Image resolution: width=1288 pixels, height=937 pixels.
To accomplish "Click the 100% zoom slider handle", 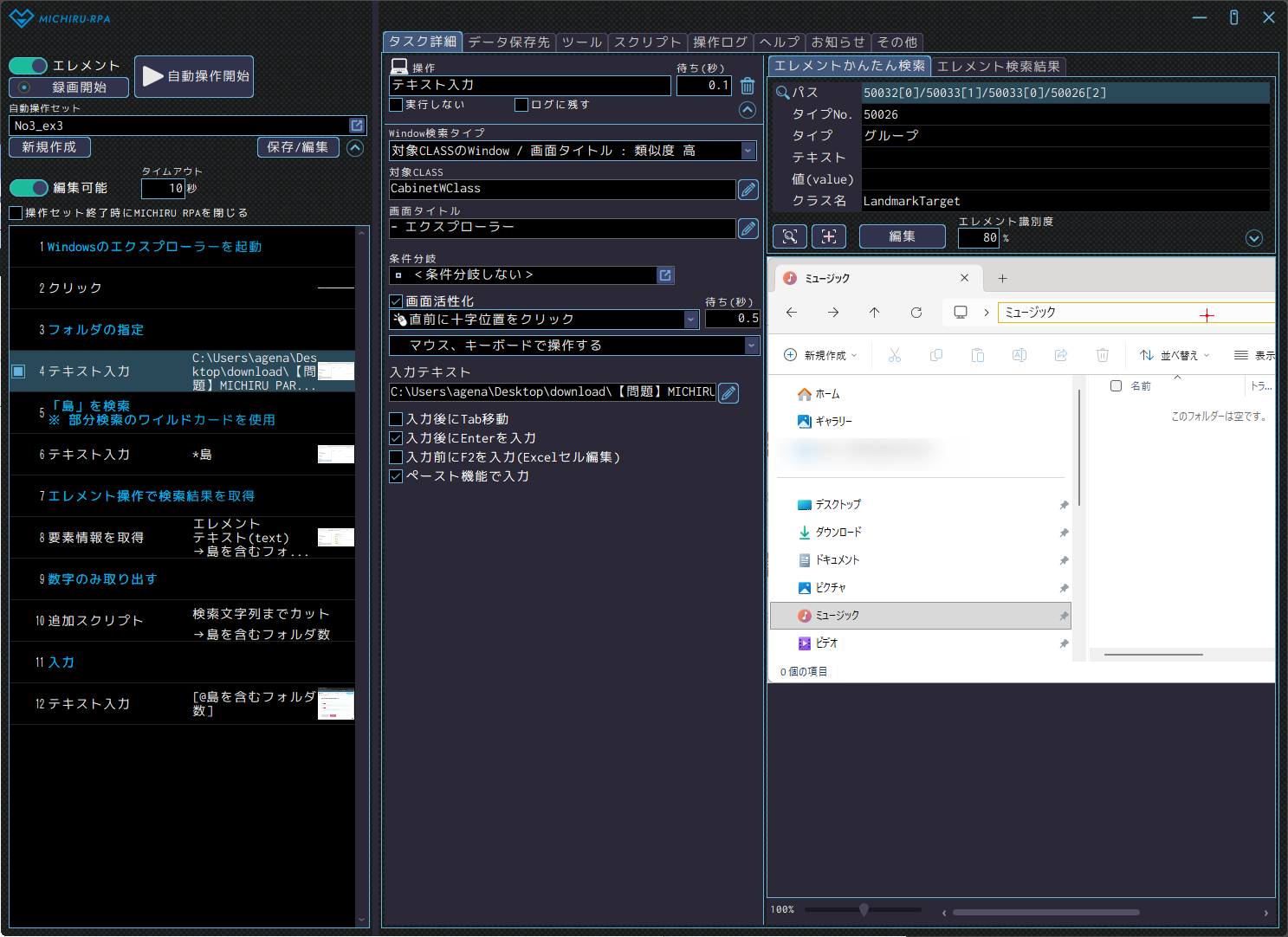I will pos(864,909).
